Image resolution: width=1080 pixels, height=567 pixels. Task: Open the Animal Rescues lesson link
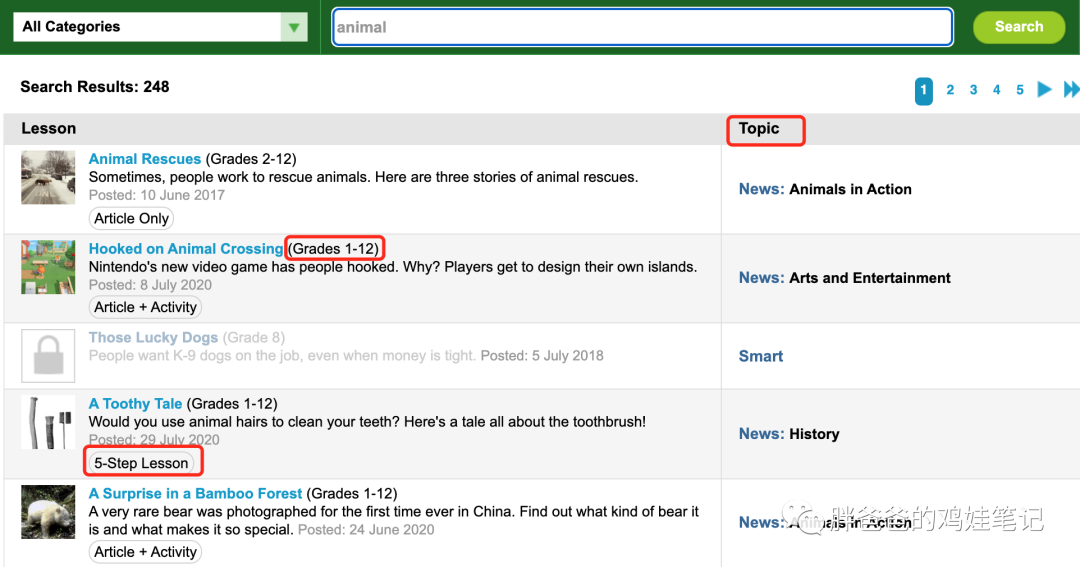(x=145, y=159)
